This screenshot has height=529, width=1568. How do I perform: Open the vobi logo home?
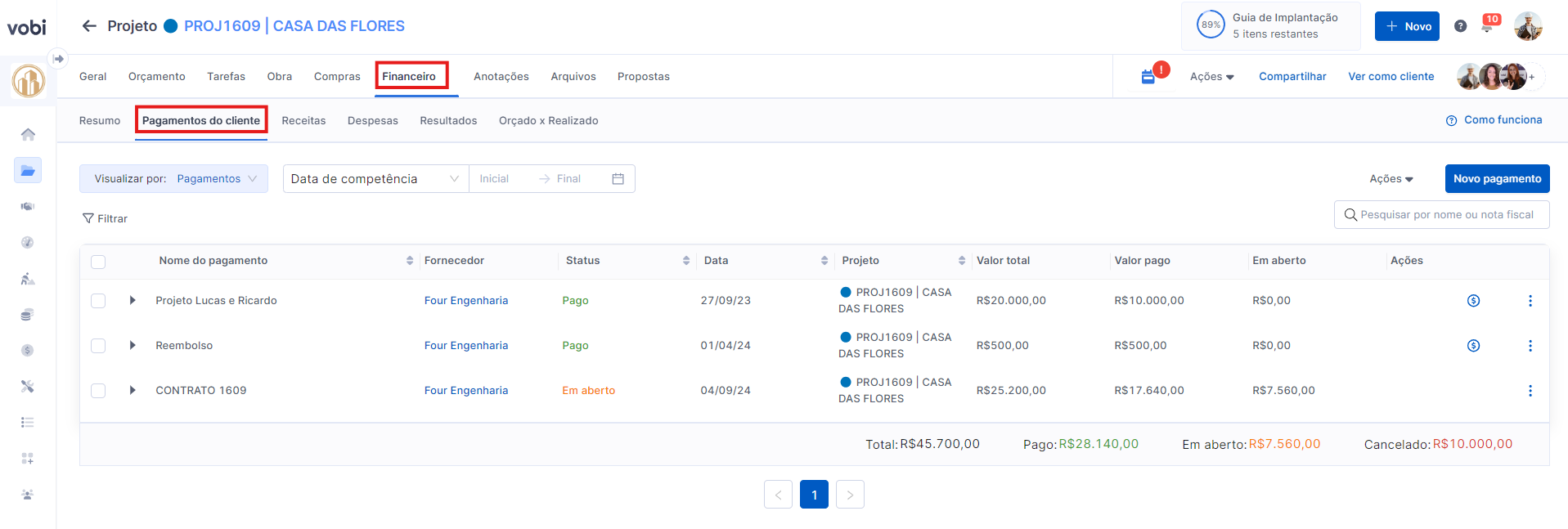click(27, 28)
